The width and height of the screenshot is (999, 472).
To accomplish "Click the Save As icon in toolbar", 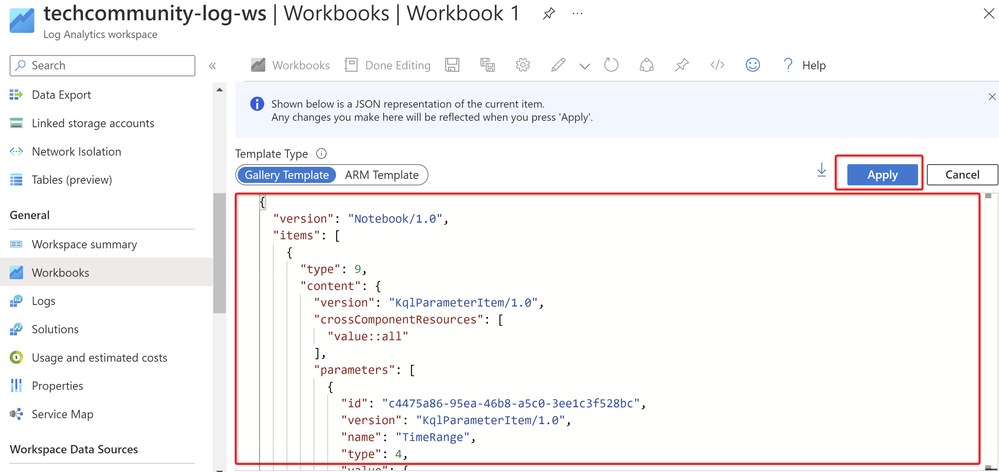I will (x=487, y=65).
